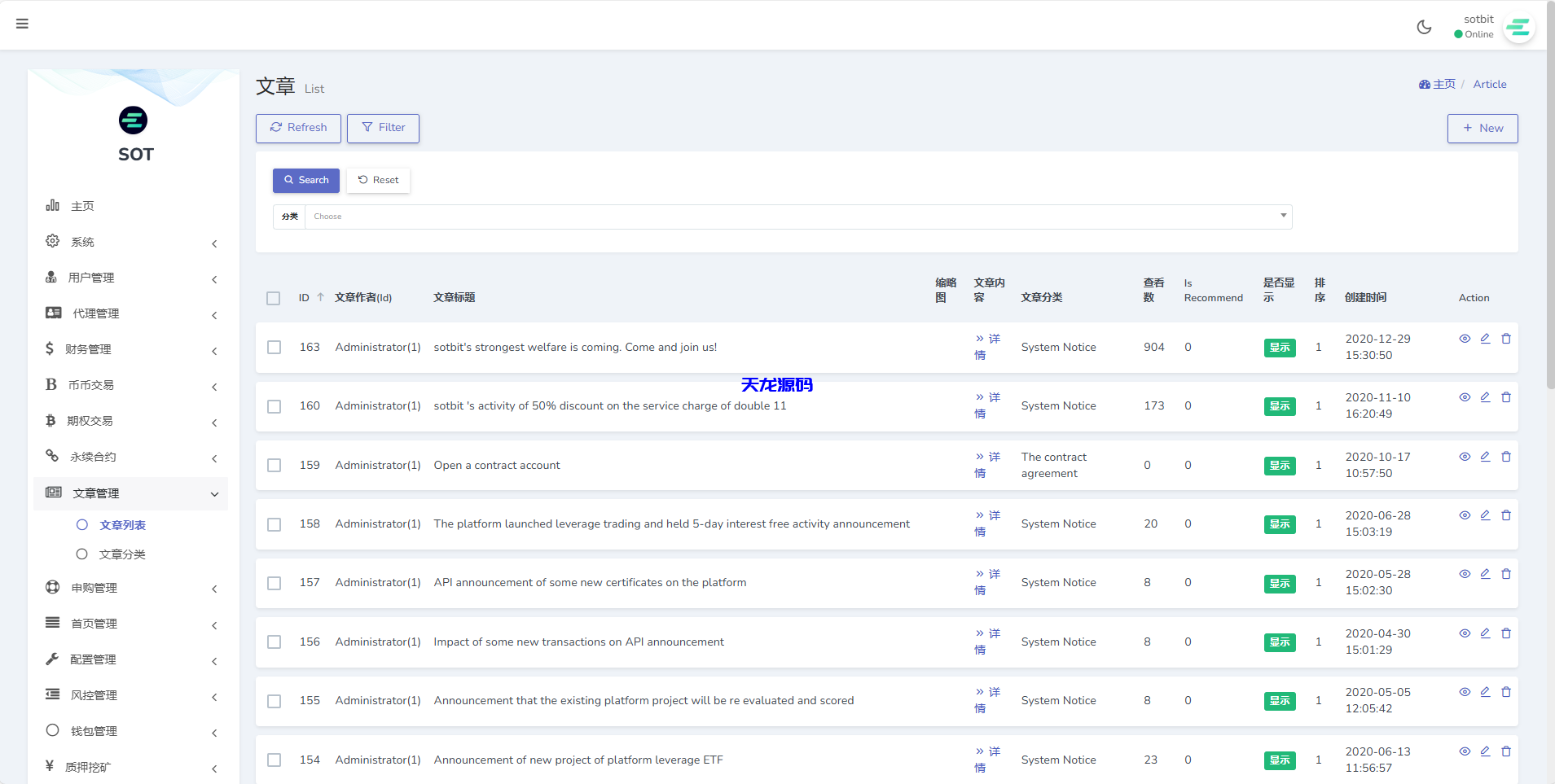Expand the 代理管理 sidebar menu
The width and height of the screenshot is (1555, 784).
(131, 313)
